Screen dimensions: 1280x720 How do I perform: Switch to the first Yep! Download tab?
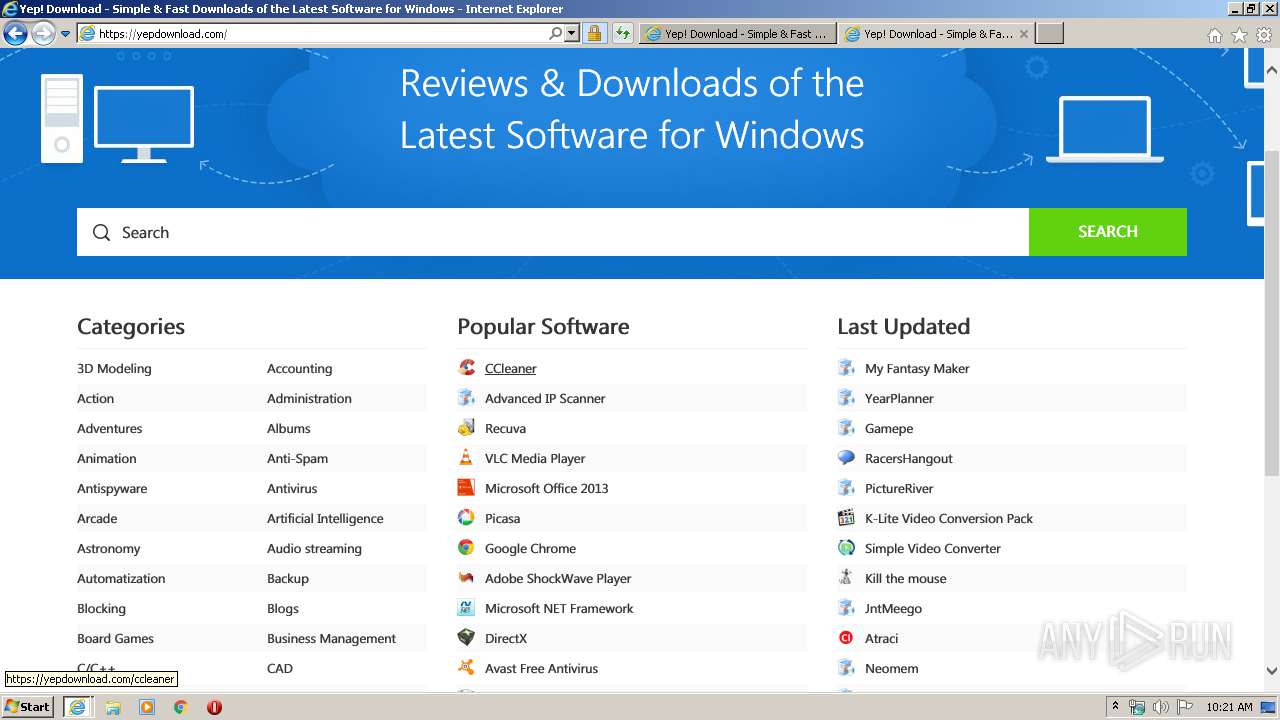(738, 33)
